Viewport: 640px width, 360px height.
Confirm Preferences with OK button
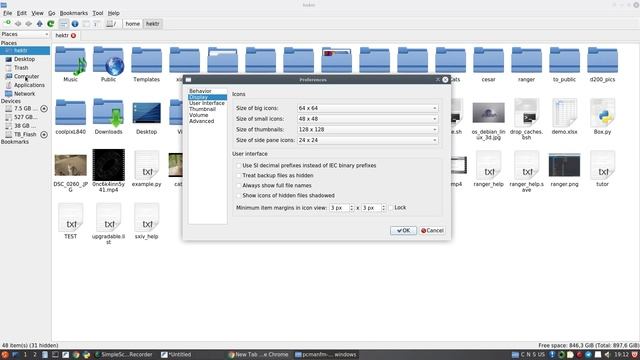[403, 231]
